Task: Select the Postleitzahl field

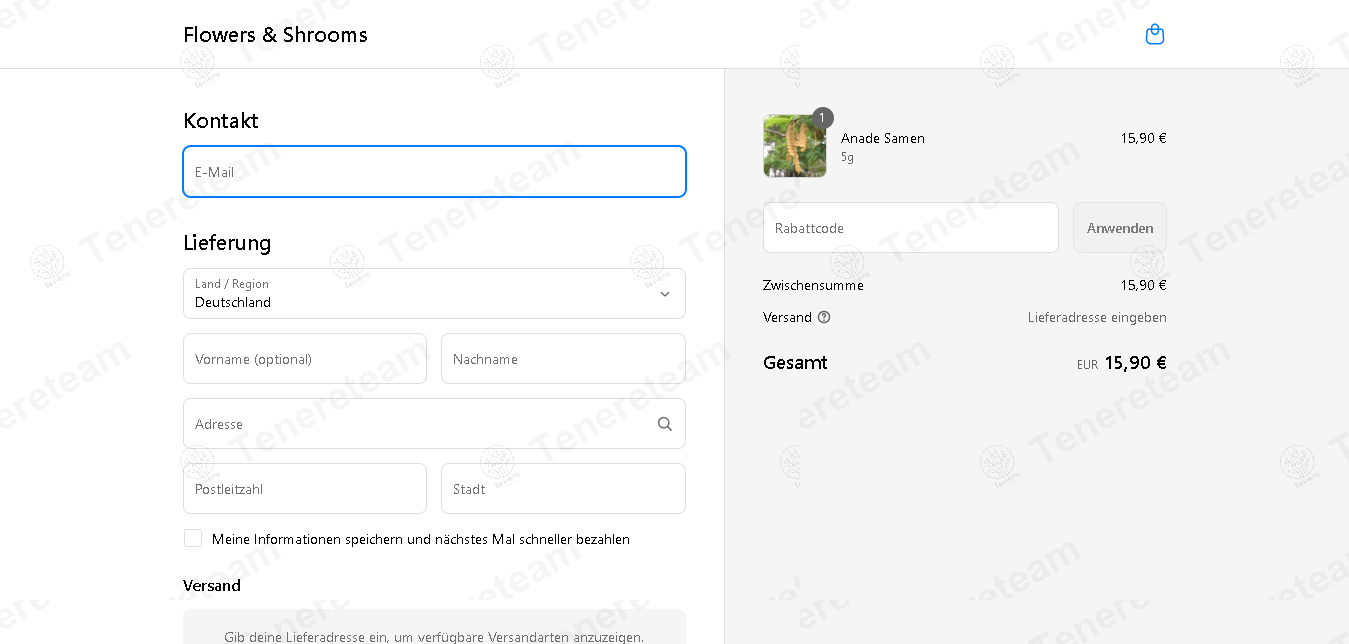Action: [x=305, y=489]
